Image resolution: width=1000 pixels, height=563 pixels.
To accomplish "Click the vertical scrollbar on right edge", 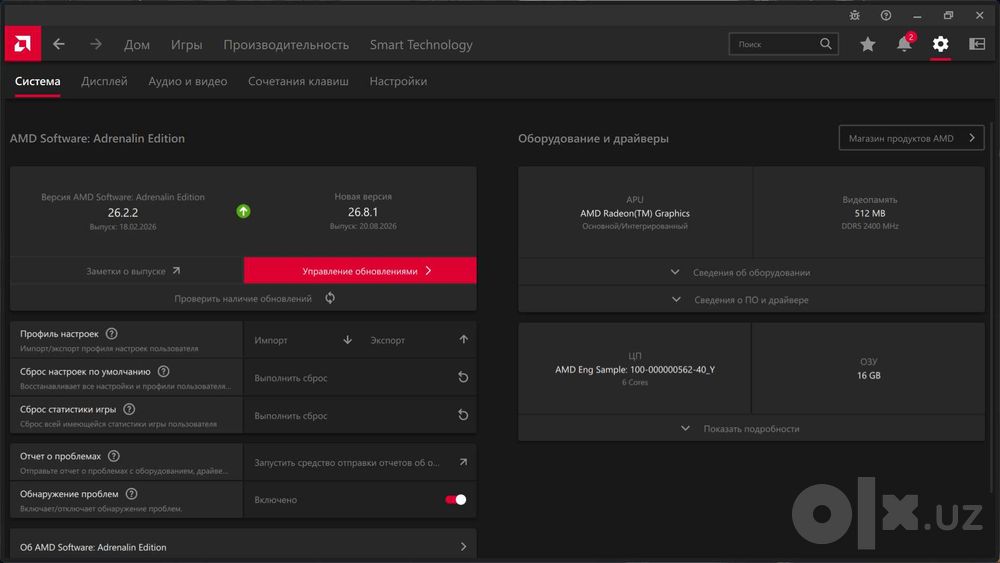I will tap(991, 306).
